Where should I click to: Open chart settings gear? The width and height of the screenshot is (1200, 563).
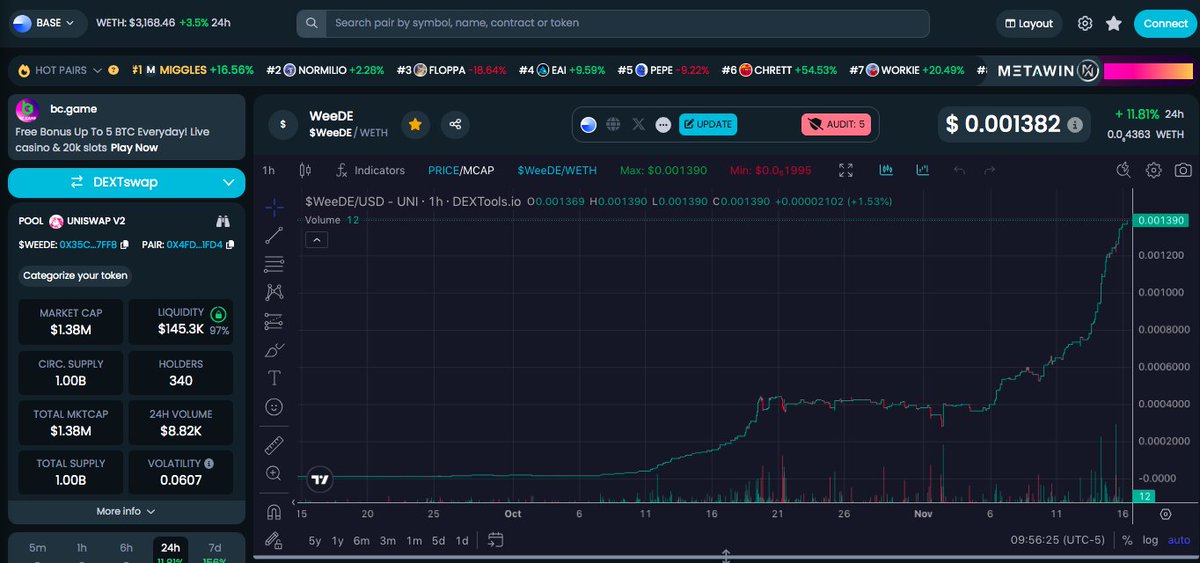(1154, 170)
